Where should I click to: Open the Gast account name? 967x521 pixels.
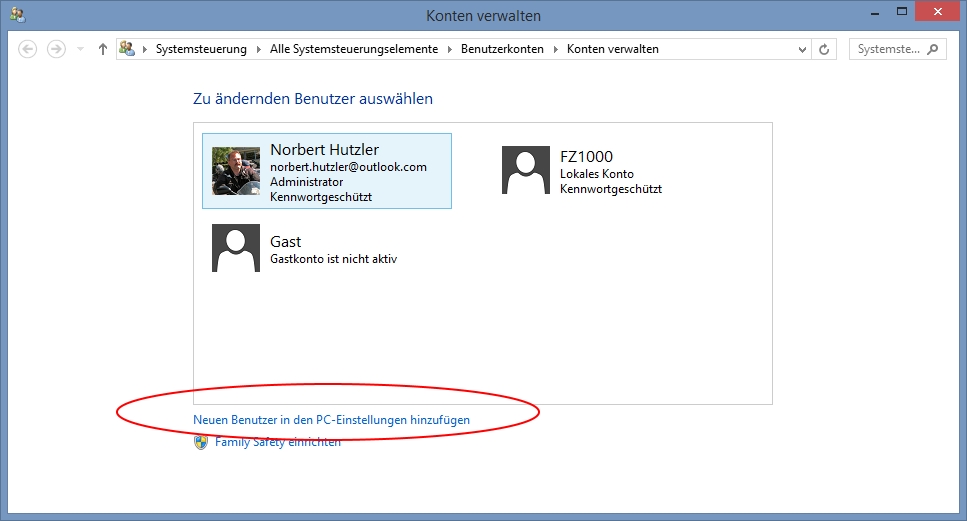pyautogui.click(x=286, y=242)
